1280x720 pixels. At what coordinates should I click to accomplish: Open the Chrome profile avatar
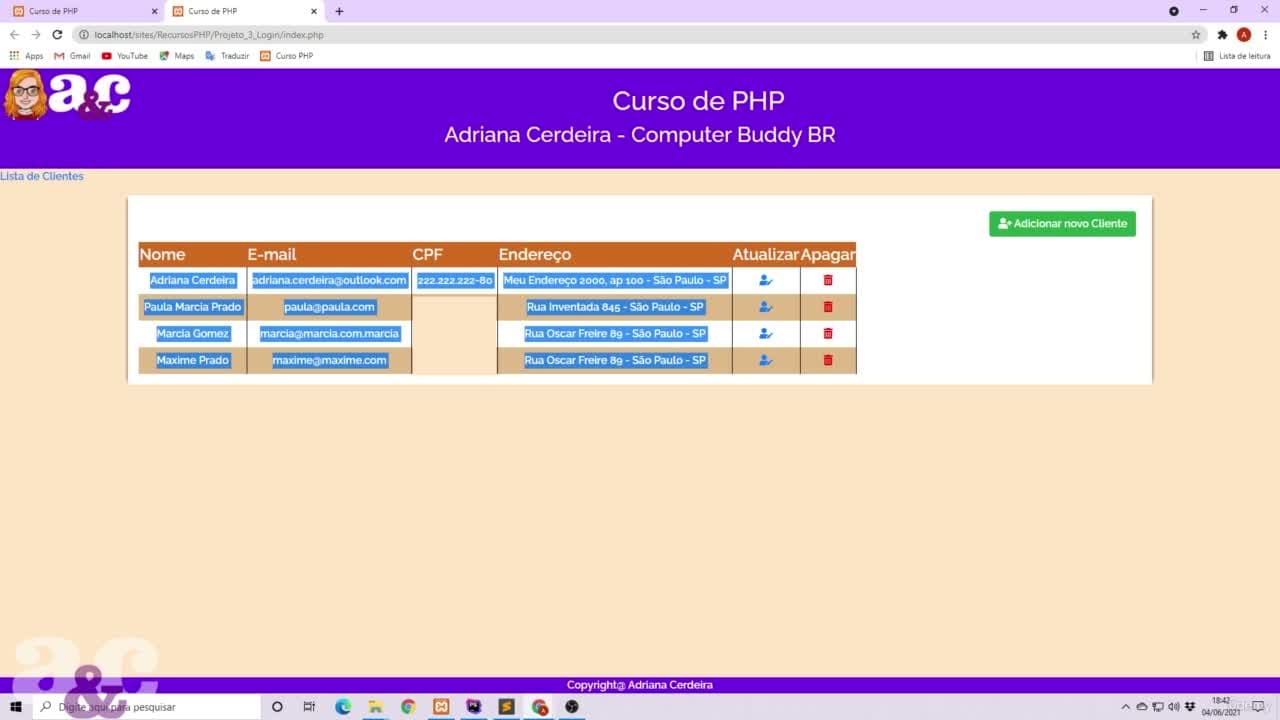(x=1244, y=34)
